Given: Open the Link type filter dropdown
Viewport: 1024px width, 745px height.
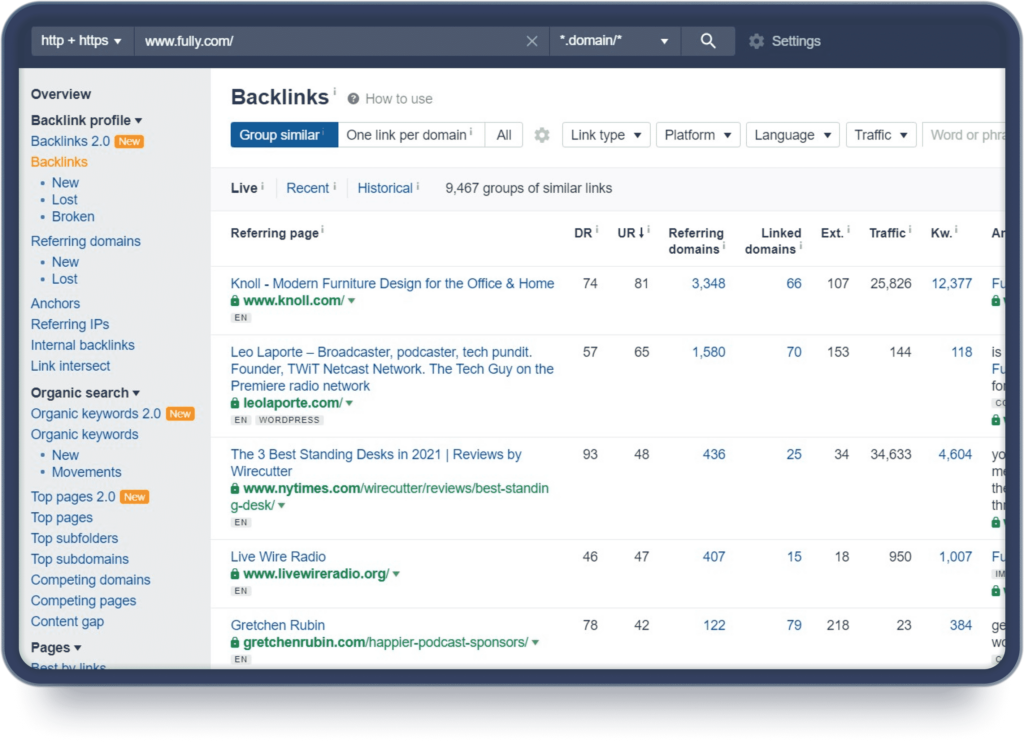Looking at the screenshot, I should coord(606,135).
